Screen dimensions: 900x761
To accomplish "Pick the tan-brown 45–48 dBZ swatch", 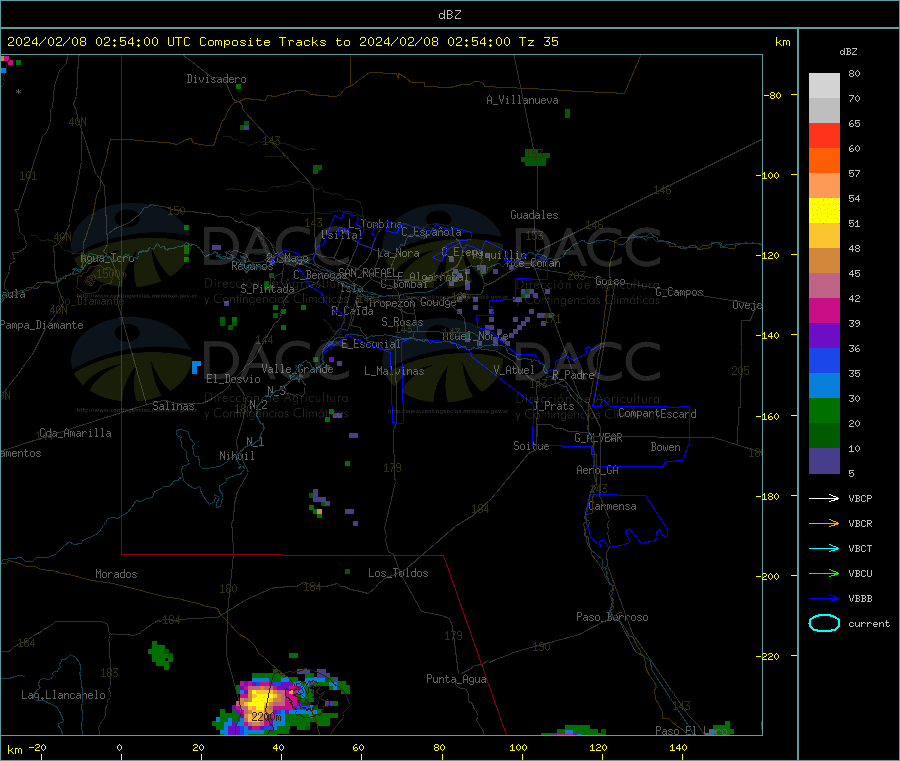I will [824, 261].
